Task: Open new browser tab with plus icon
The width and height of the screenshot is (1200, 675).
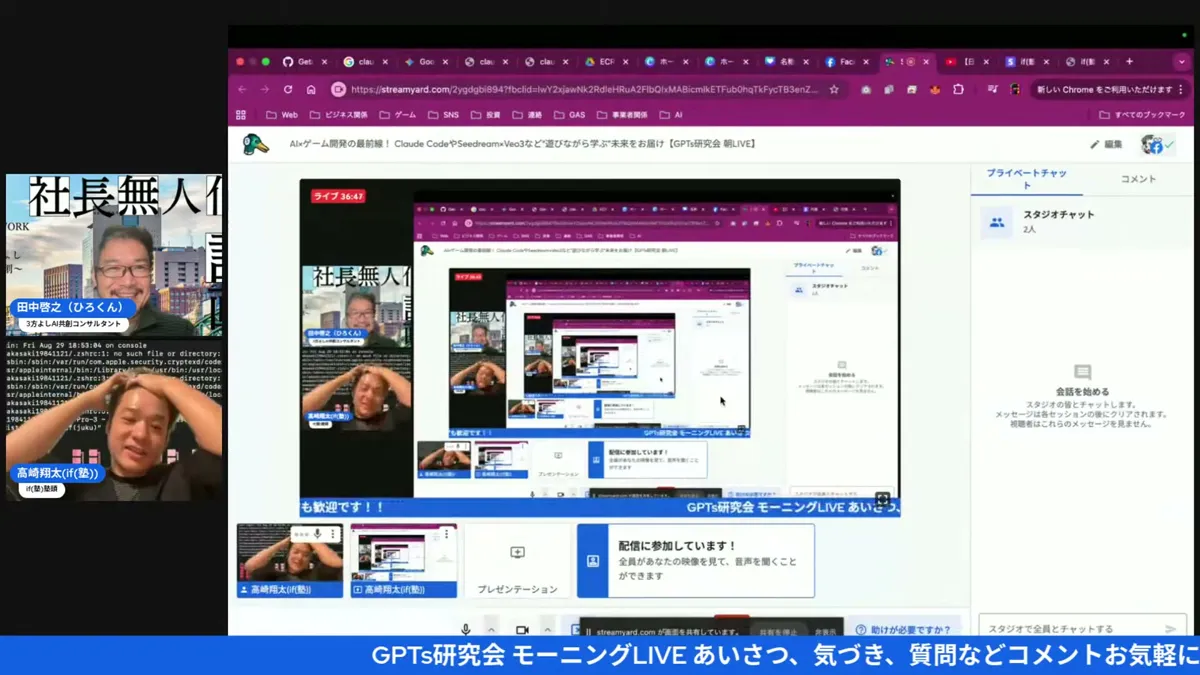Action: [1130, 62]
